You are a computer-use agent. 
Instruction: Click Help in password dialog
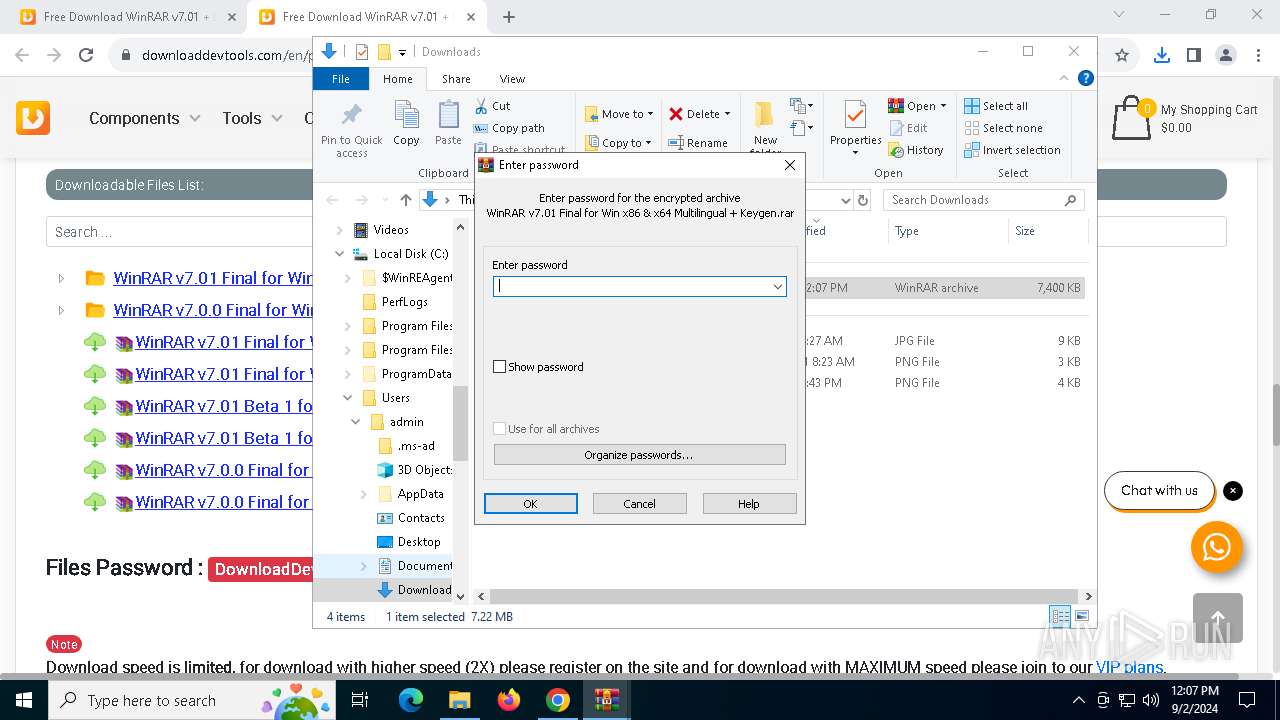click(x=749, y=504)
